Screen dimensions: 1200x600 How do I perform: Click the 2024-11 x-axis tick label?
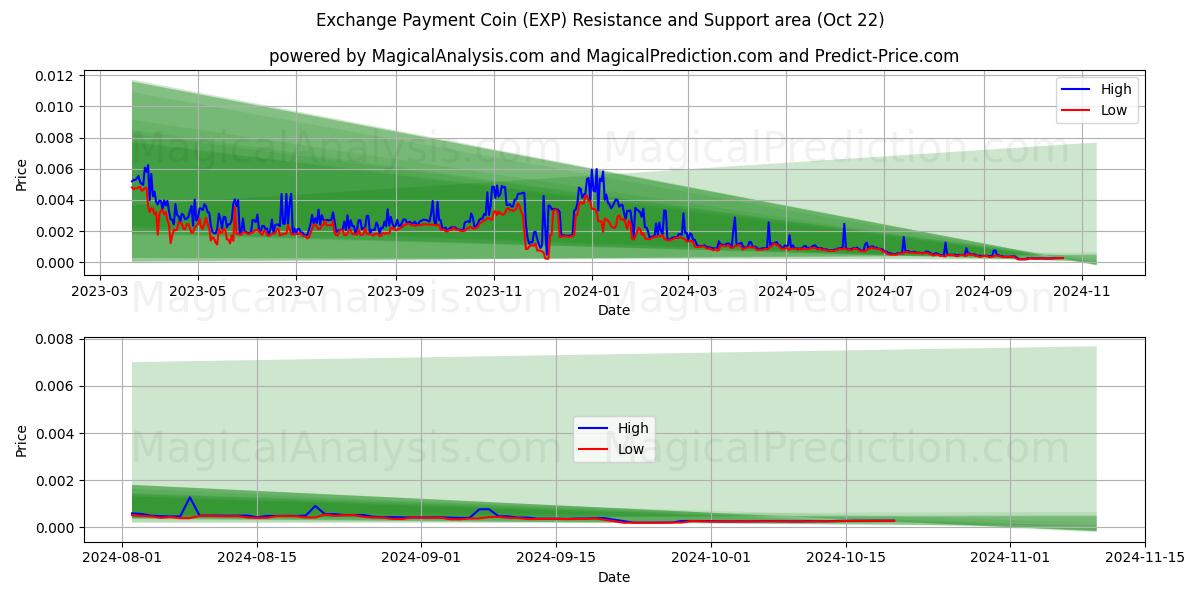click(1083, 290)
